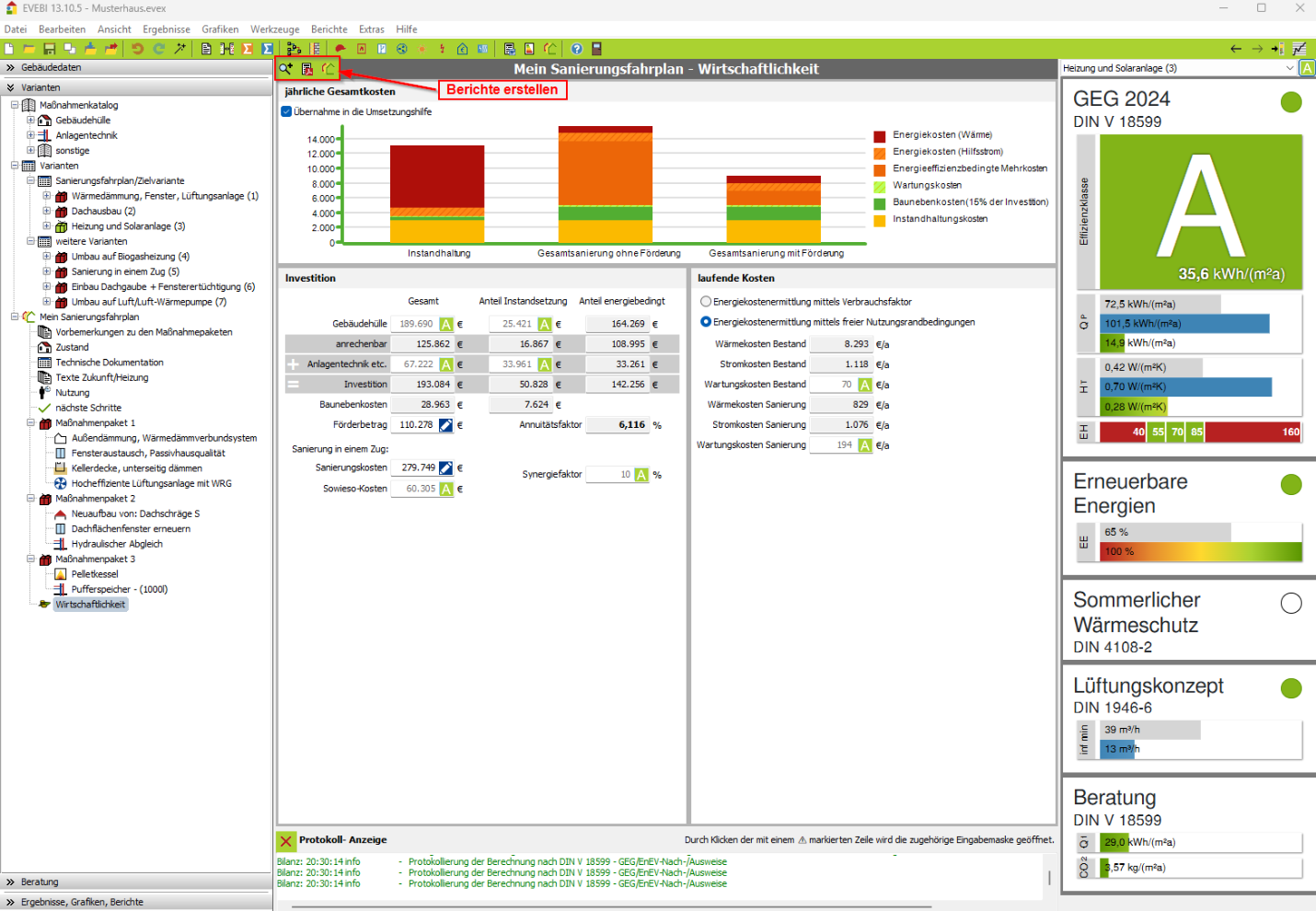Open the Ergebnisse menu

point(166,29)
